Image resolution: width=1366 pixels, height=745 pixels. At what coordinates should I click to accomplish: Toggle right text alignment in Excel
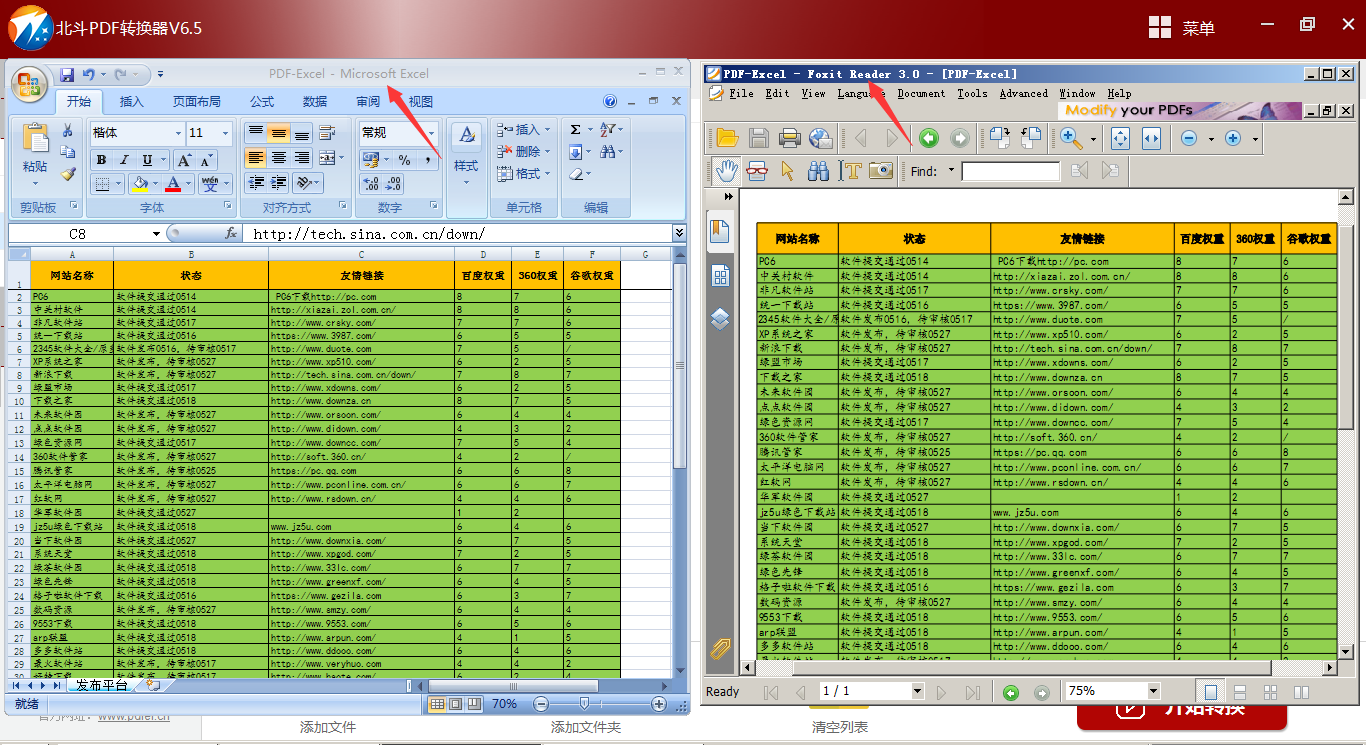(302, 158)
